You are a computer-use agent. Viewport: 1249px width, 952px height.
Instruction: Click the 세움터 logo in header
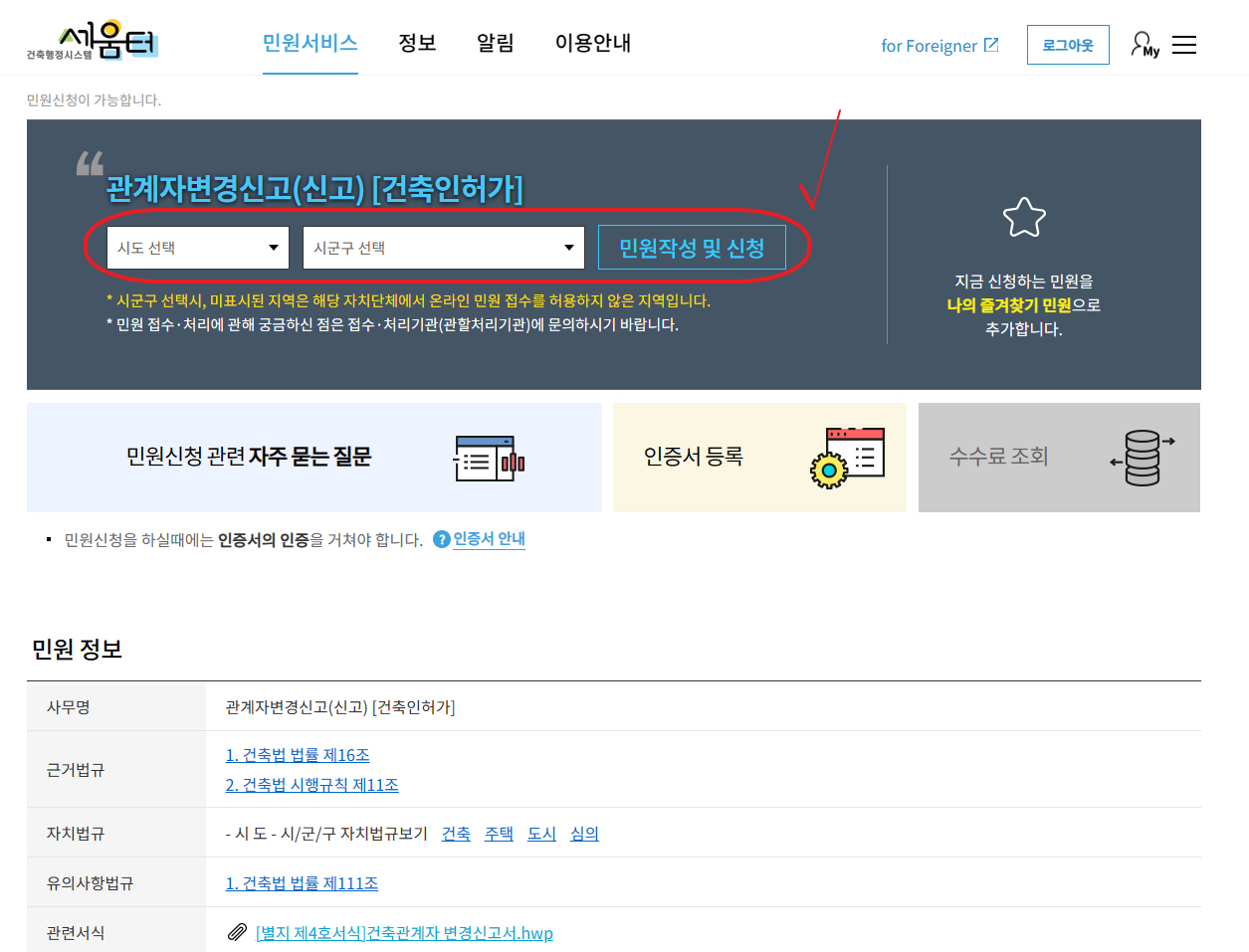click(x=93, y=42)
